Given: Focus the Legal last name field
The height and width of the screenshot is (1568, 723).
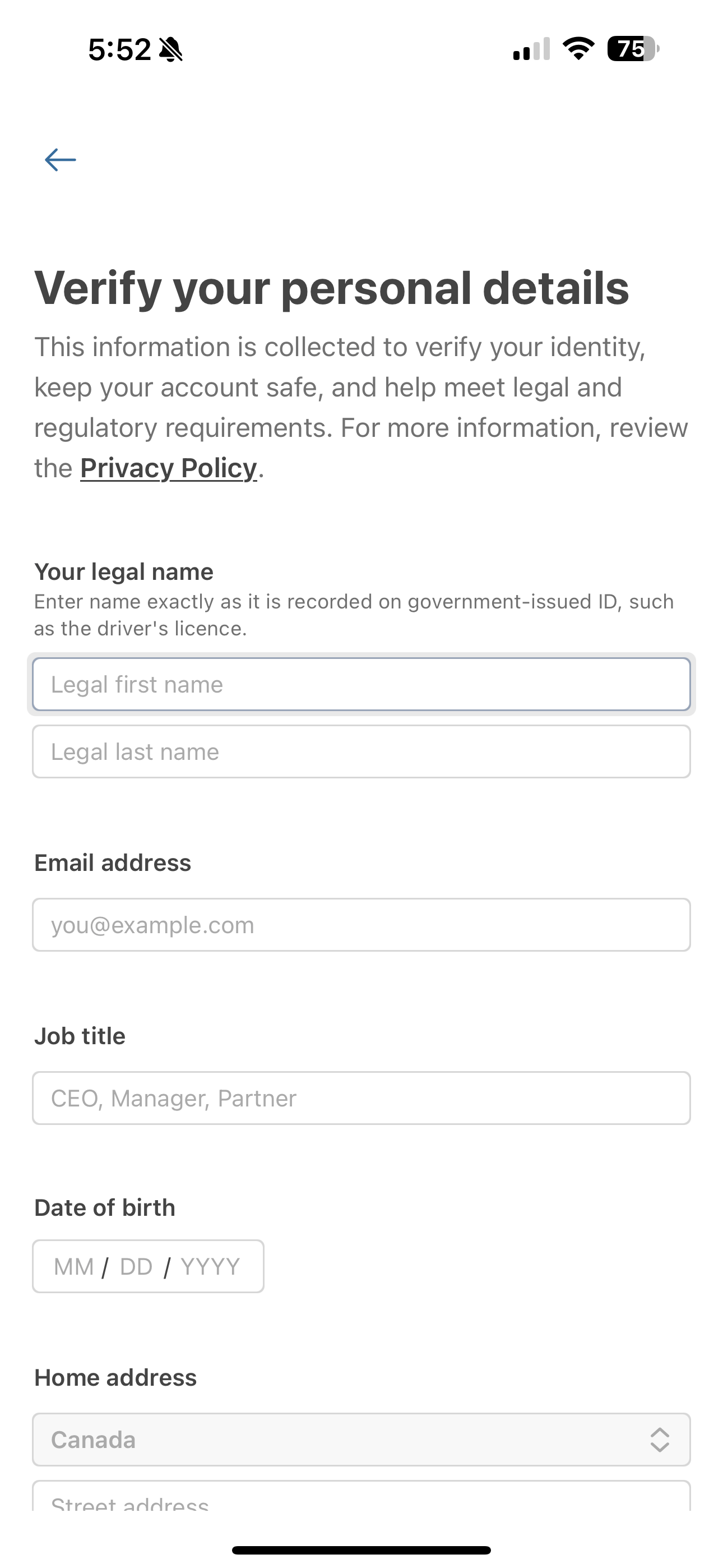Looking at the screenshot, I should pyautogui.click(x=361, y=751).
